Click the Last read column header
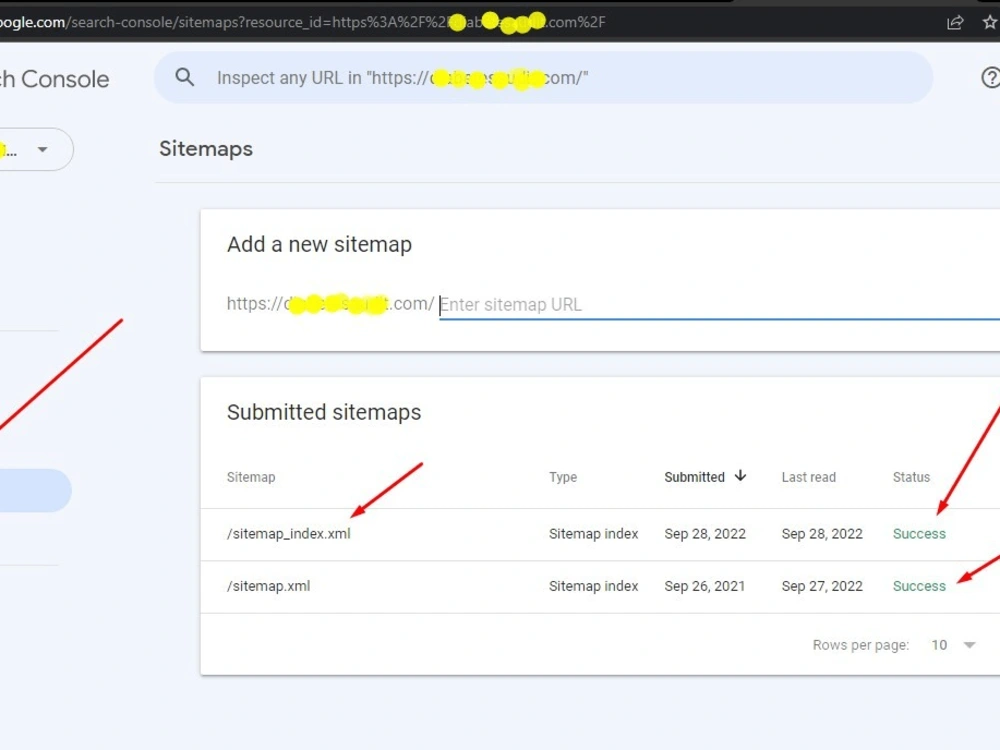This screenshot has width=1000, height=750. coord(808,477)
